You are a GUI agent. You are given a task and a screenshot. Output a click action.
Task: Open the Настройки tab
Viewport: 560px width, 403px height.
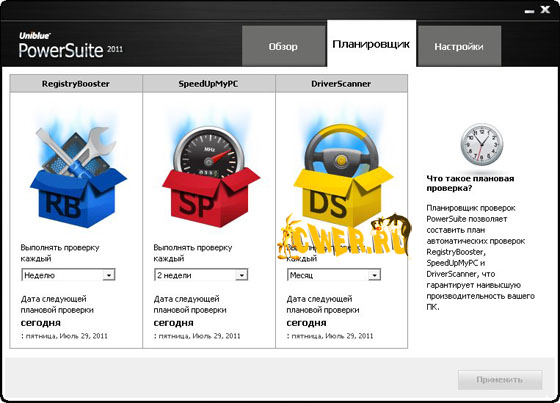tap(459, 46)
